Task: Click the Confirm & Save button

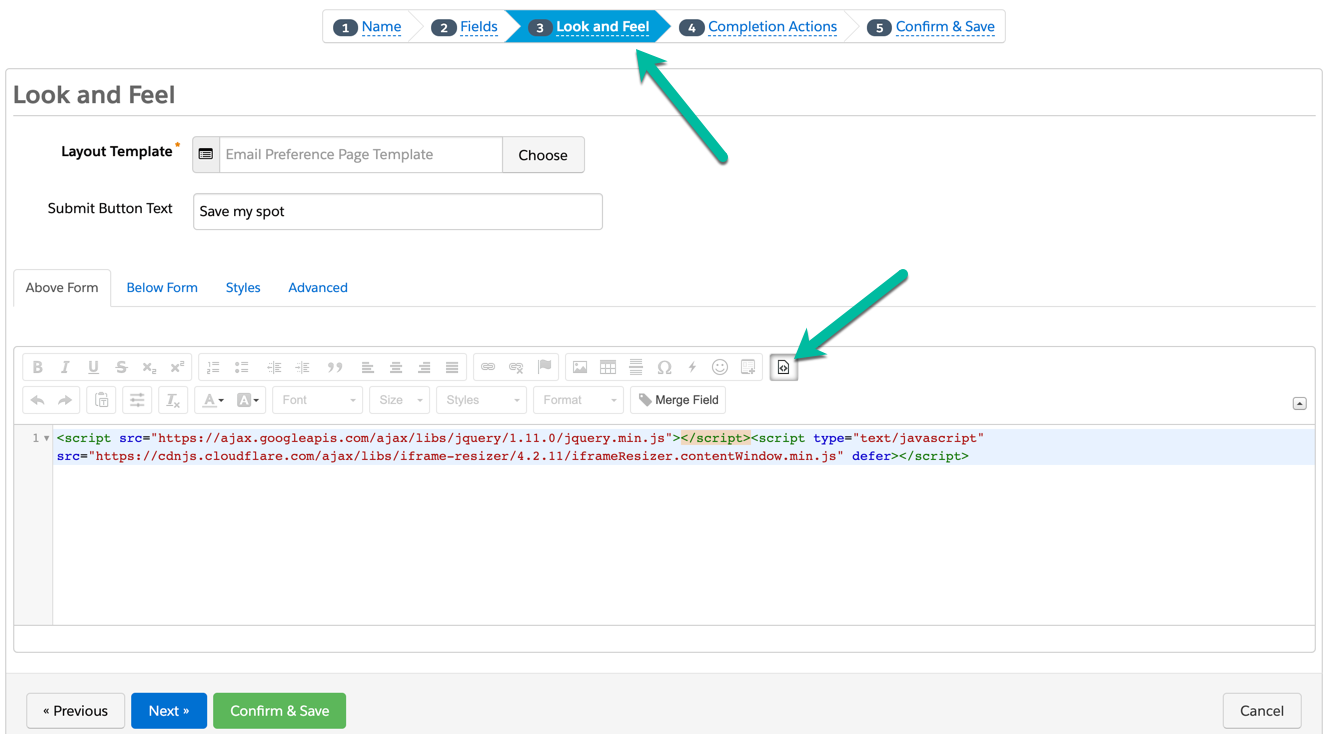Action: pos(279,711)
